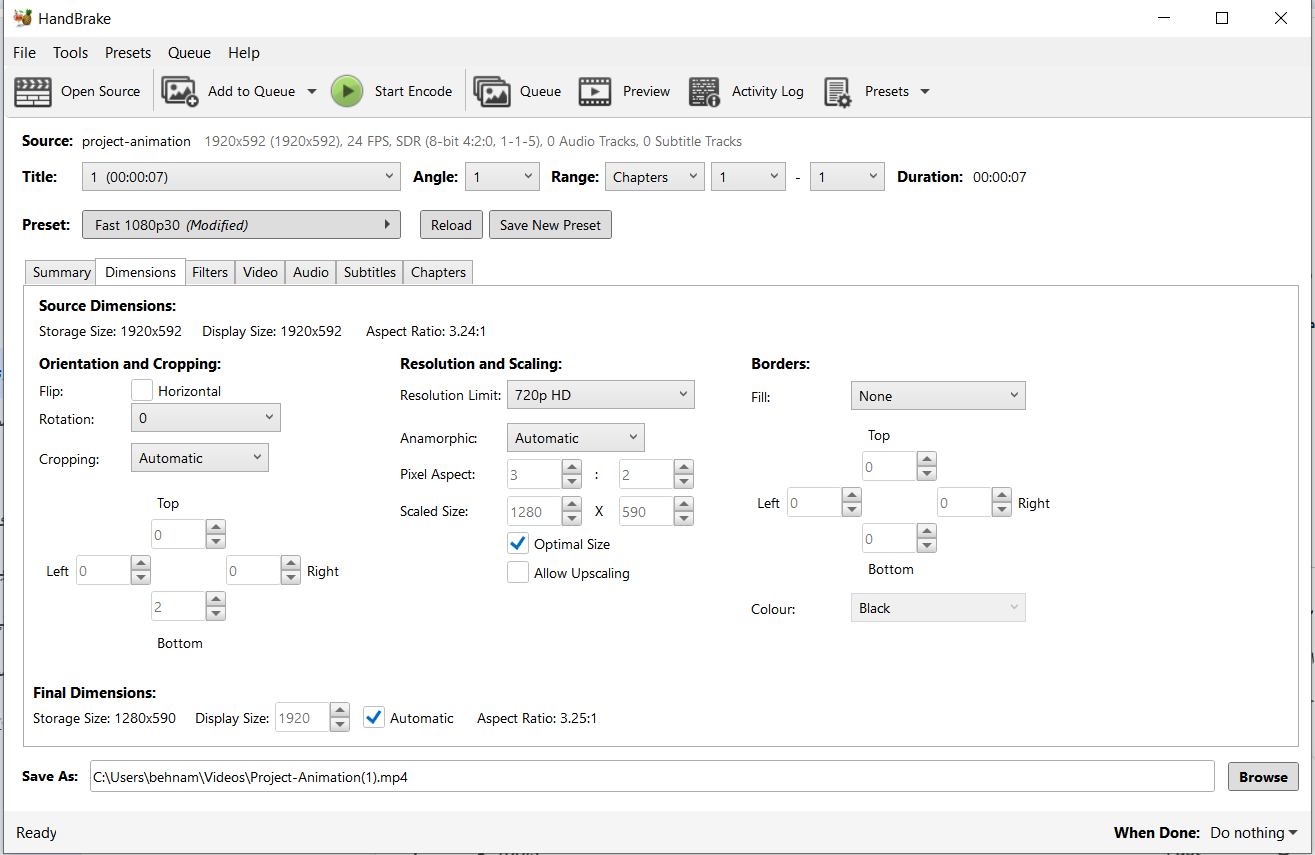Click the Add to Queue picture icon
1315x855 pixels.
(180, 91)
